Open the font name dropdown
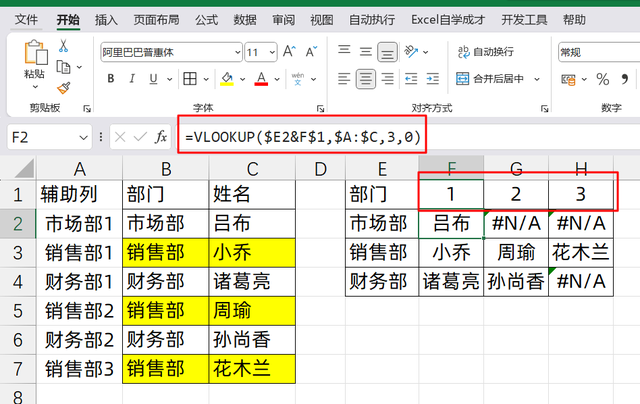The height and width of the screenshot is (404, 640). pyautogui.click(x=238, y=52)
